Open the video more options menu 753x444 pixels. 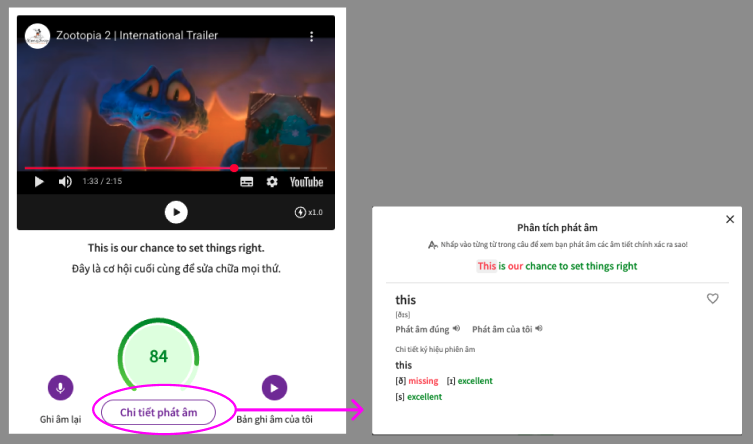click(311, 36)
